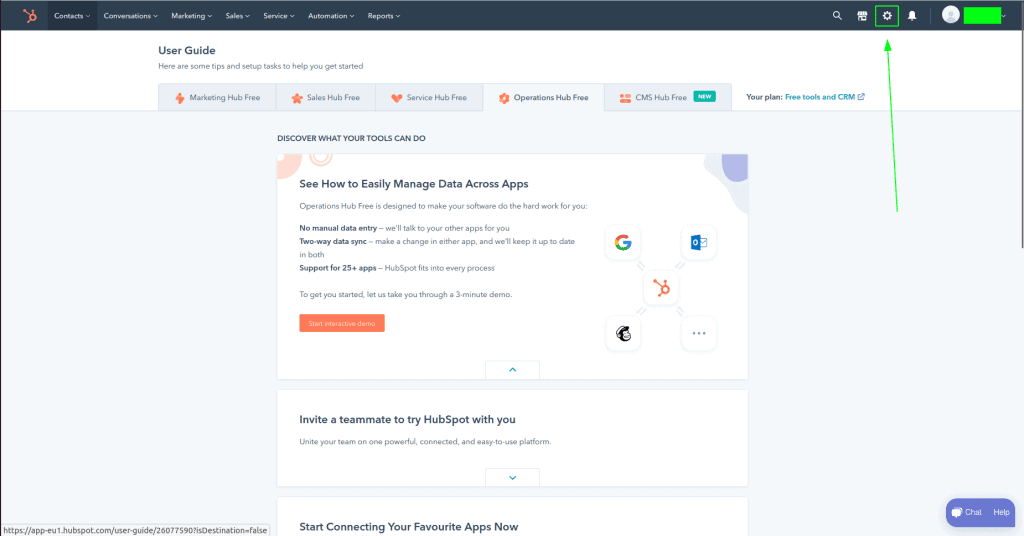Click the external link icon beside Free tools and CRM
Viewport: 1024px width, 536px height.
[861, 97]
